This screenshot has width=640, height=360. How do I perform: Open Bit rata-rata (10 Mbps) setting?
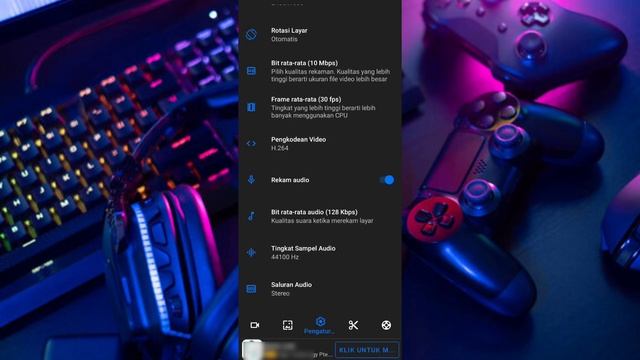pyautogui.click(x=320, y=71)
